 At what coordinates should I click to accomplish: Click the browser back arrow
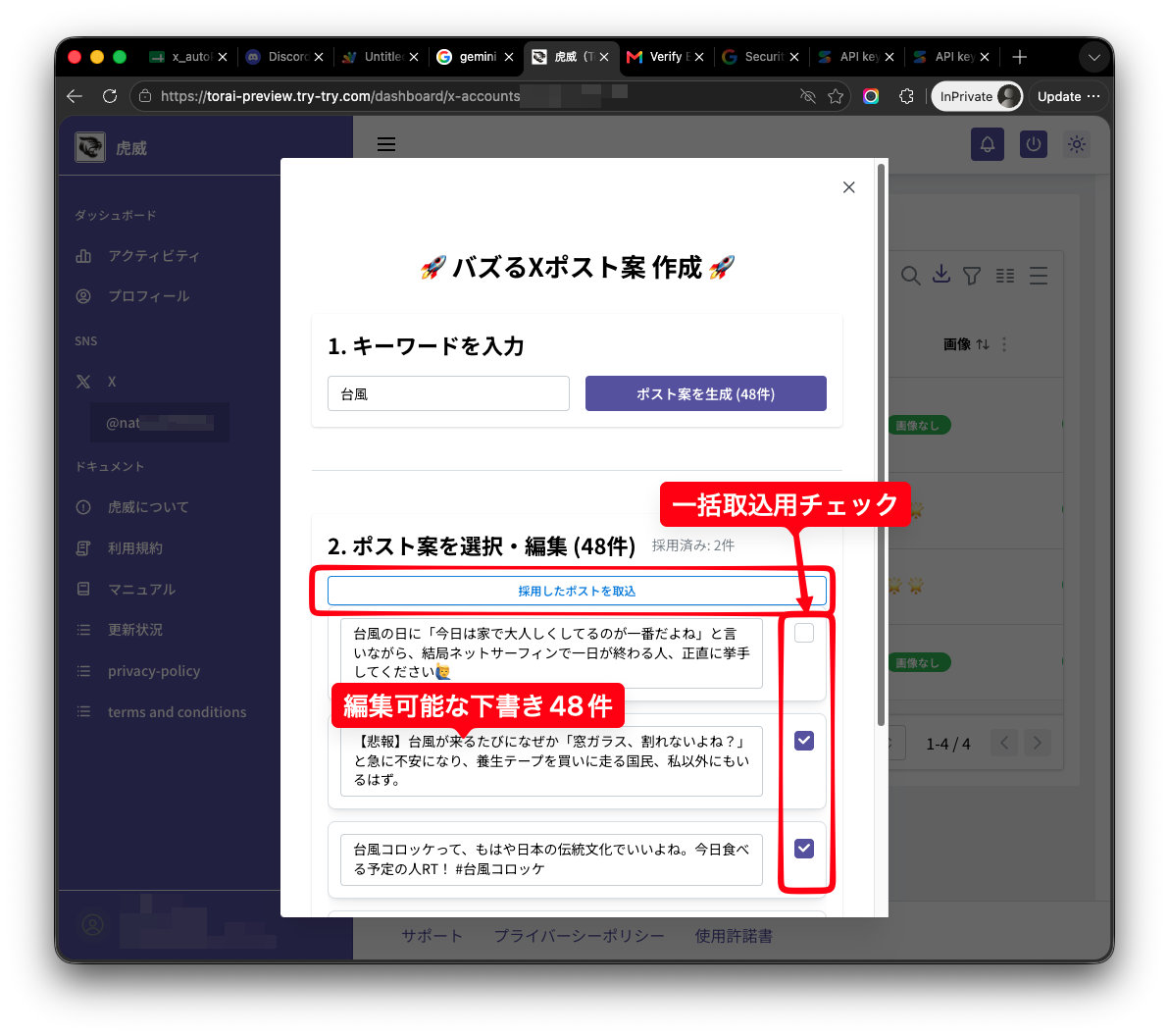(x=75, y=96)
